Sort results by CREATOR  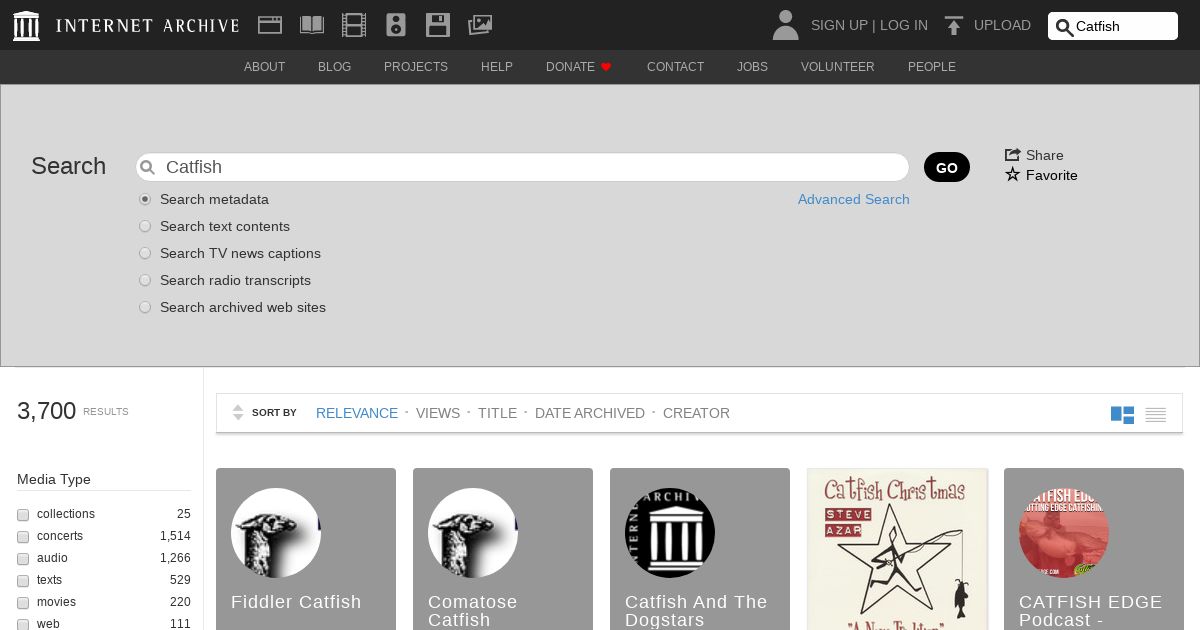[696, 413]
